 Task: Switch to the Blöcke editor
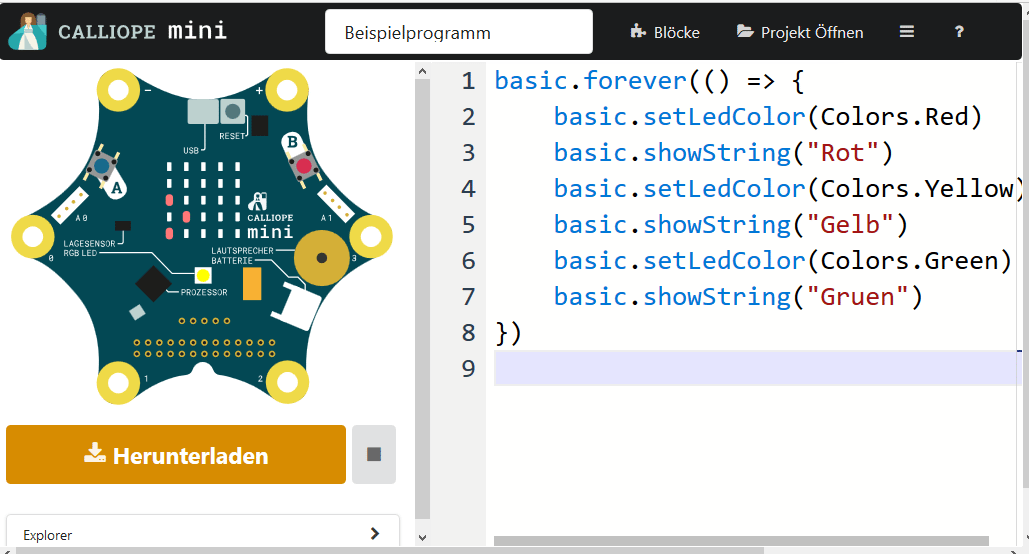tap(665, 32)
